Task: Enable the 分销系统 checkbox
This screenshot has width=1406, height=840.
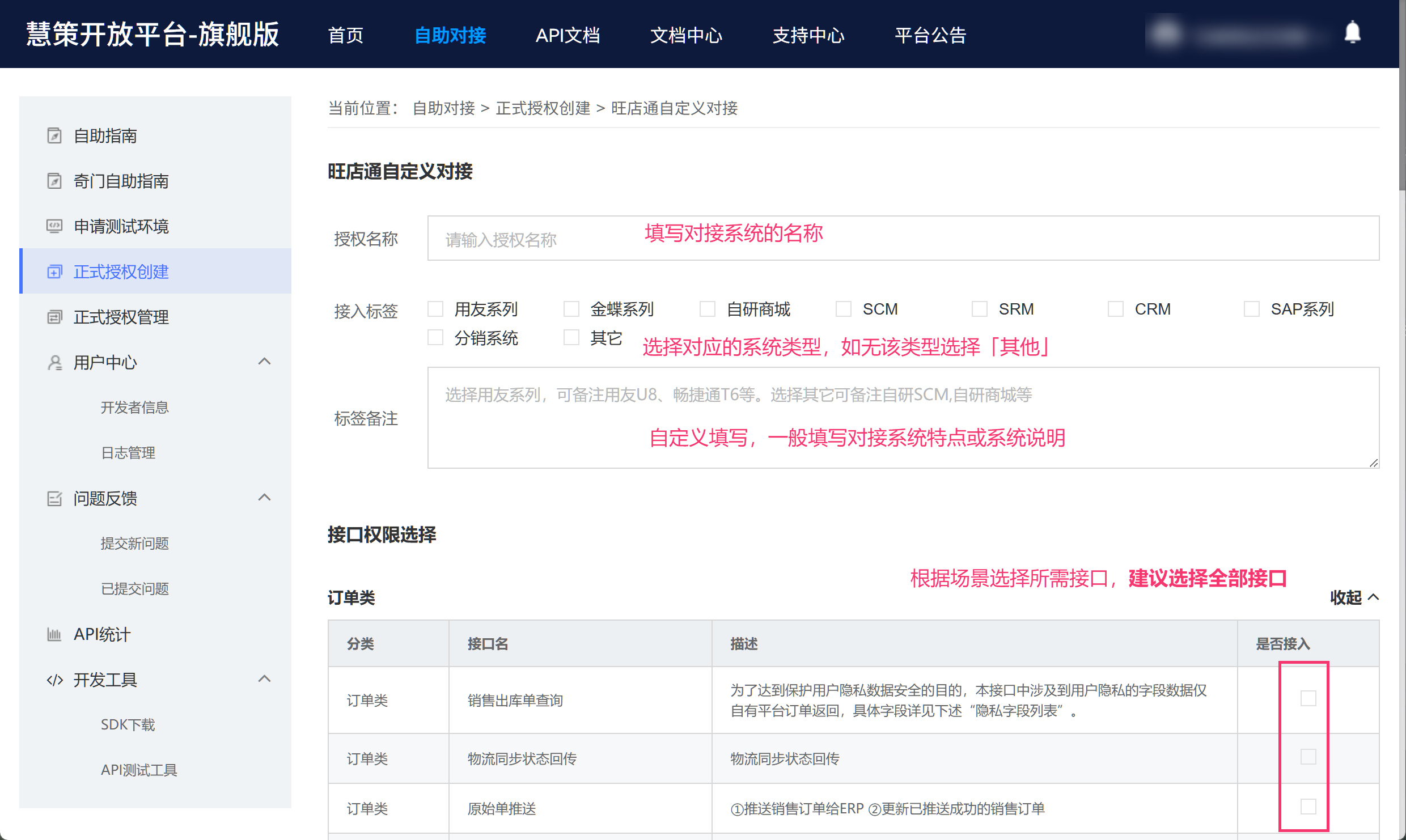Action: pyautogui.click(x=435, y=337)
